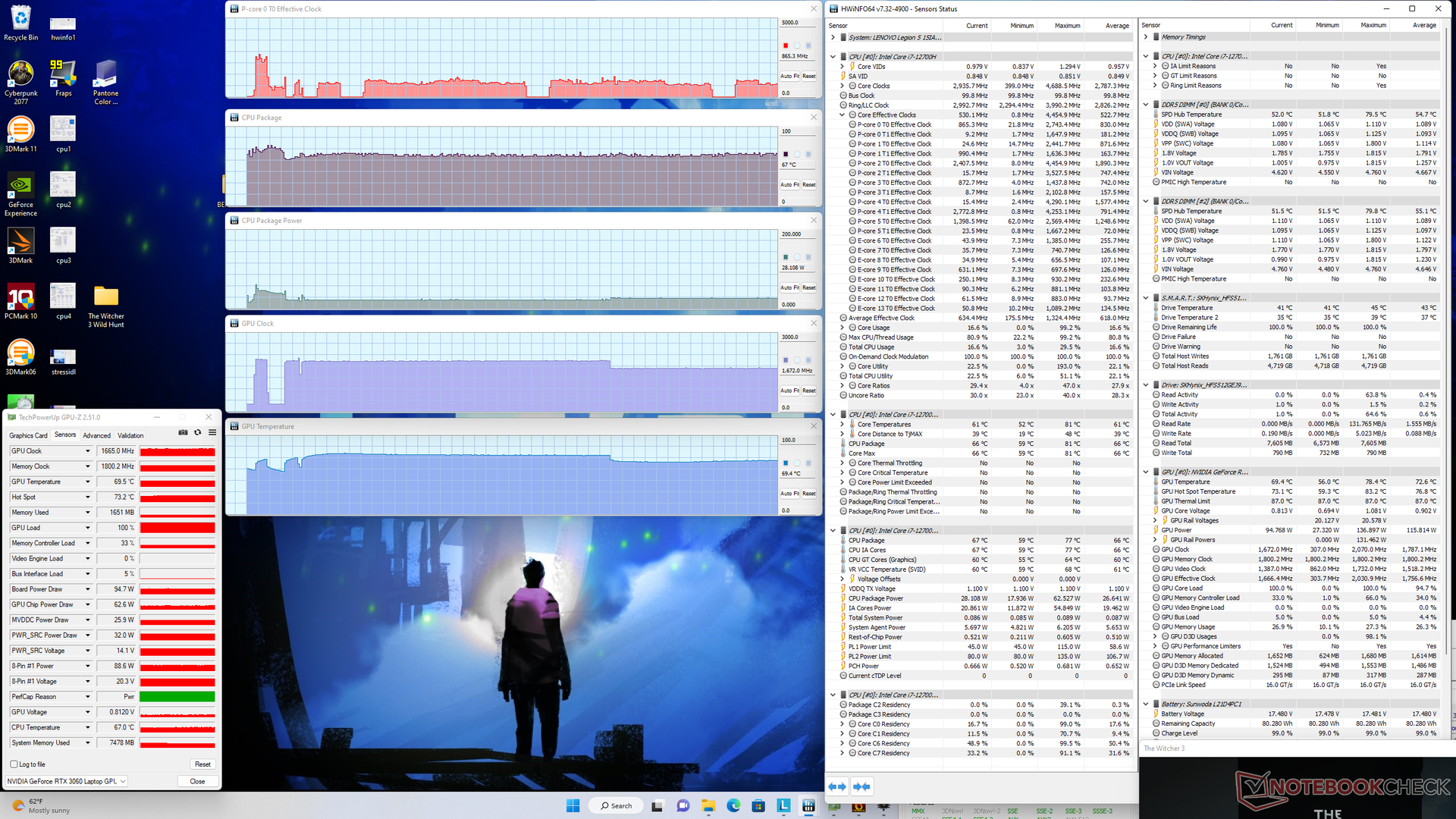Switch to Advanced tab in GPU-Z
The width and height of the screenshot is (1456, 819).
tap(96, 435)
